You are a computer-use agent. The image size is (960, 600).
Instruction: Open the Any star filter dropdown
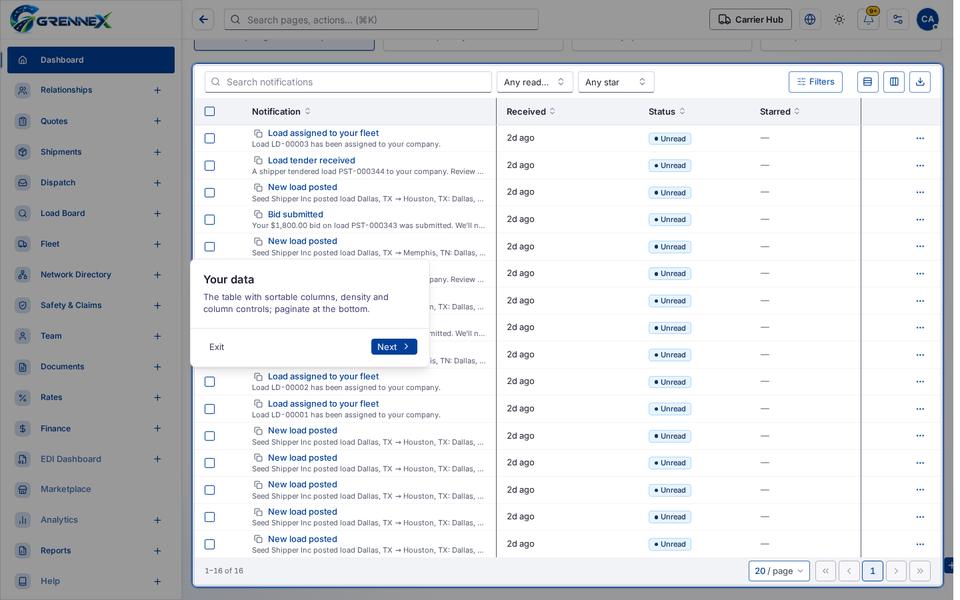(616, 82)
